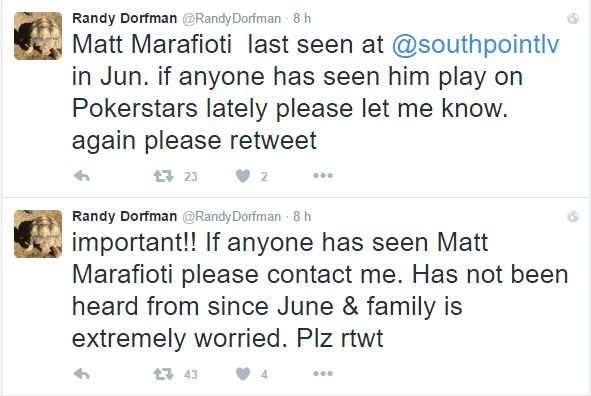The width and height of the screenshot is (591, 396).
Task: Click the globe icon on the second tweet
Action: pyautogui.click(x=573, y=216)
